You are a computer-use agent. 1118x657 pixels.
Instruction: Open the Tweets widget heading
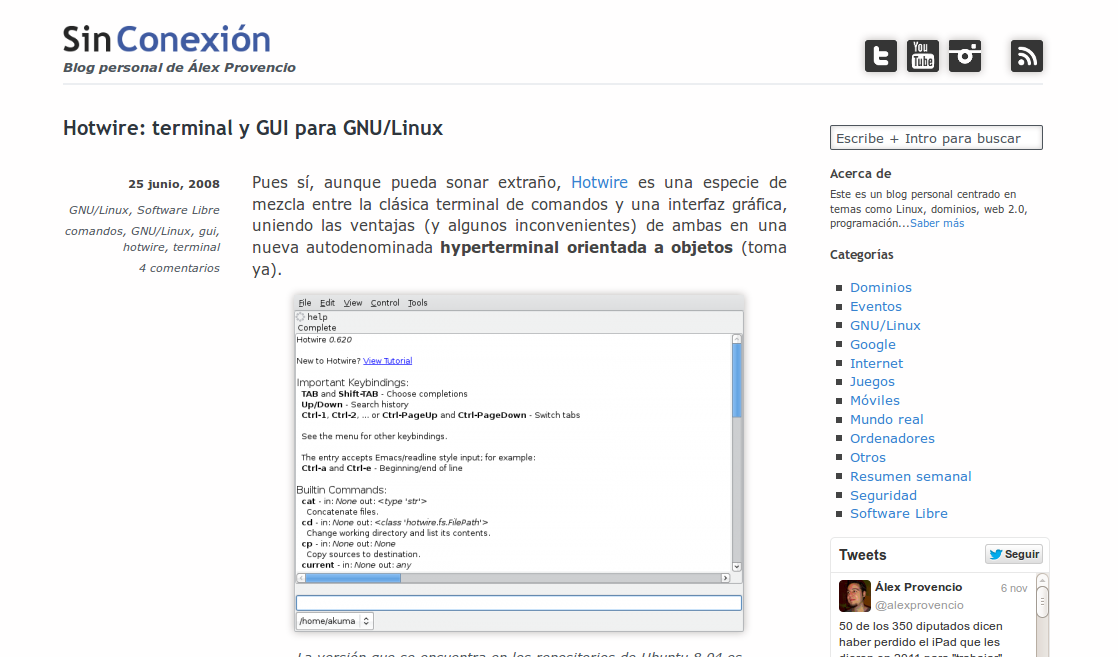click(863, 555)
